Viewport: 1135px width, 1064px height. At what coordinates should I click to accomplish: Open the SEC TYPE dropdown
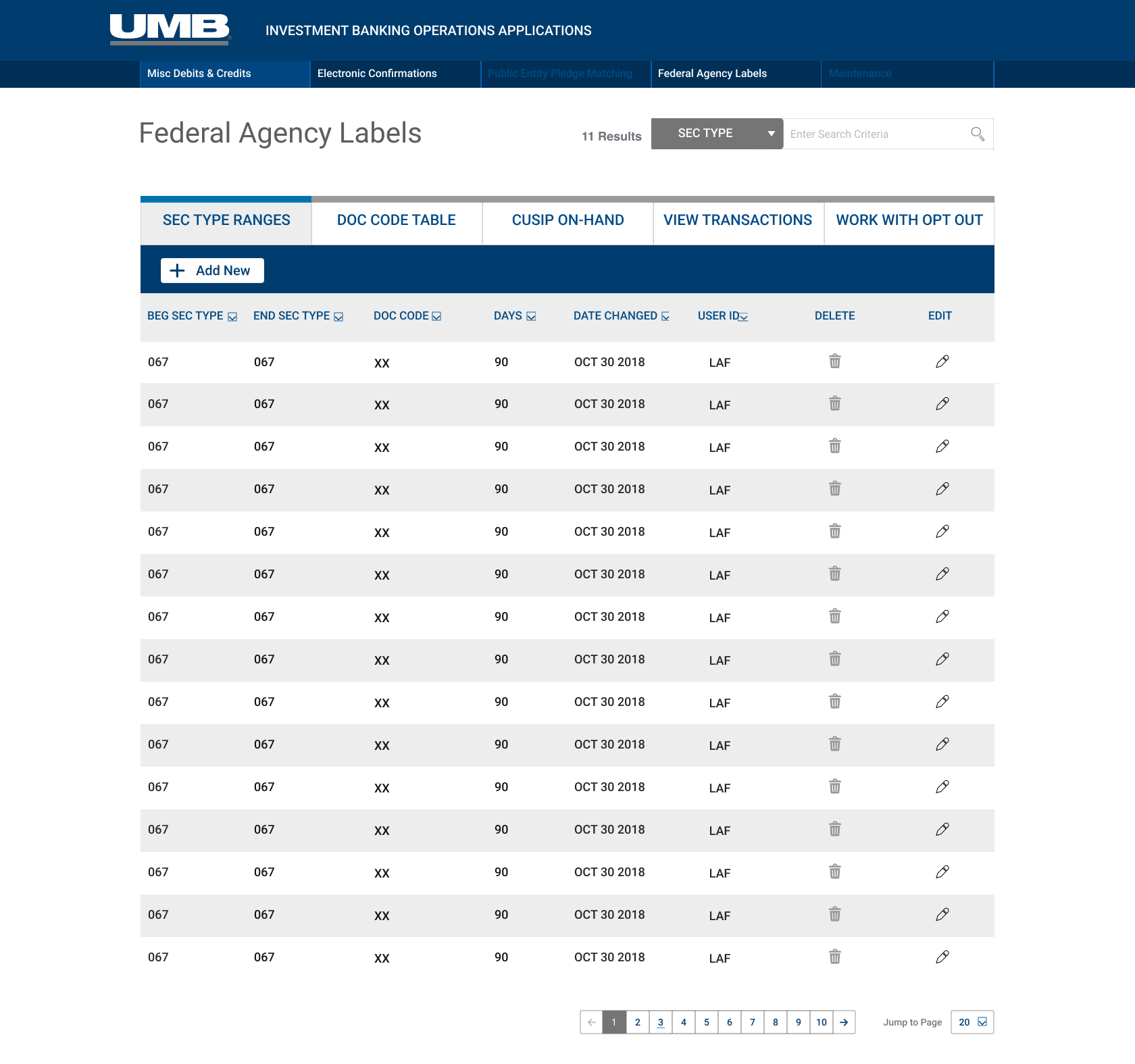(717, 134)
